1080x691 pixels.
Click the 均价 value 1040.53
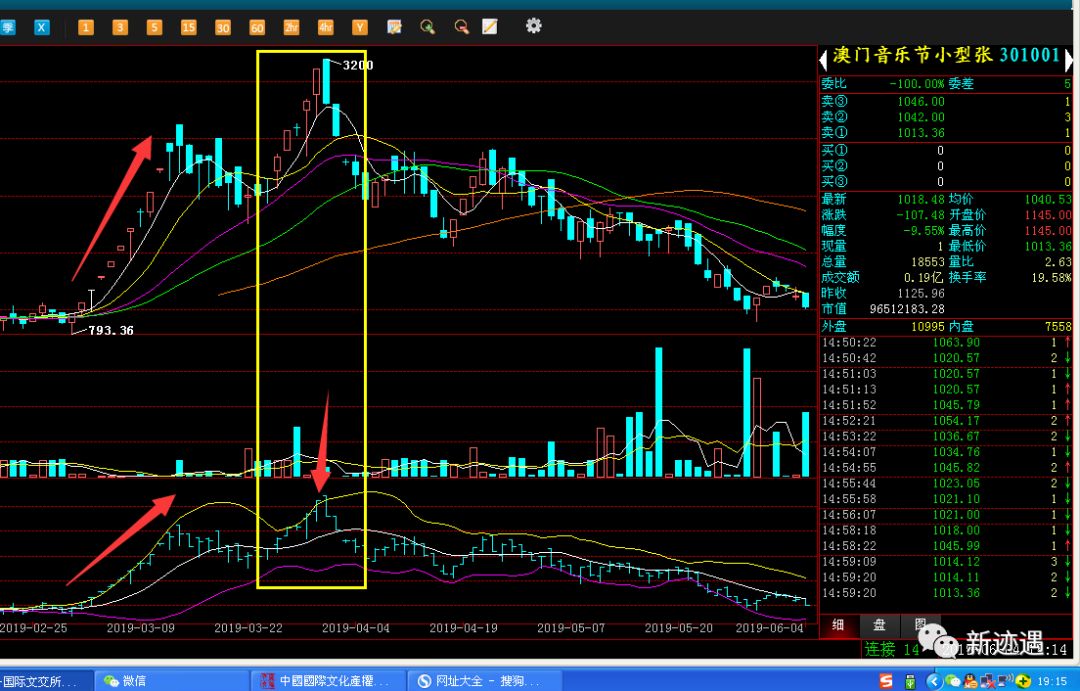pyautogui.click(x=1048, y=199)
